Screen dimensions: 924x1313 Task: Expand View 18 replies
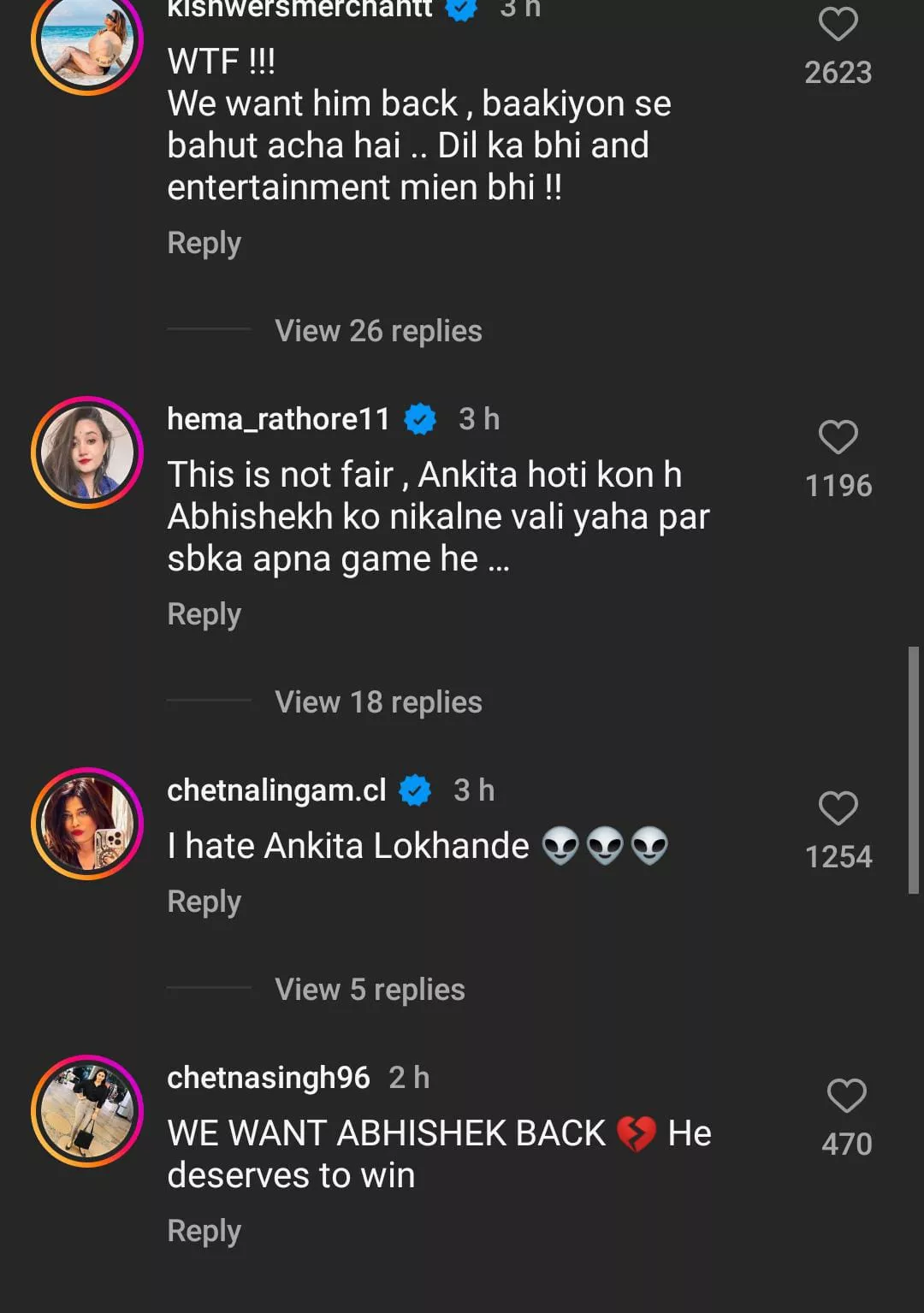378,702
